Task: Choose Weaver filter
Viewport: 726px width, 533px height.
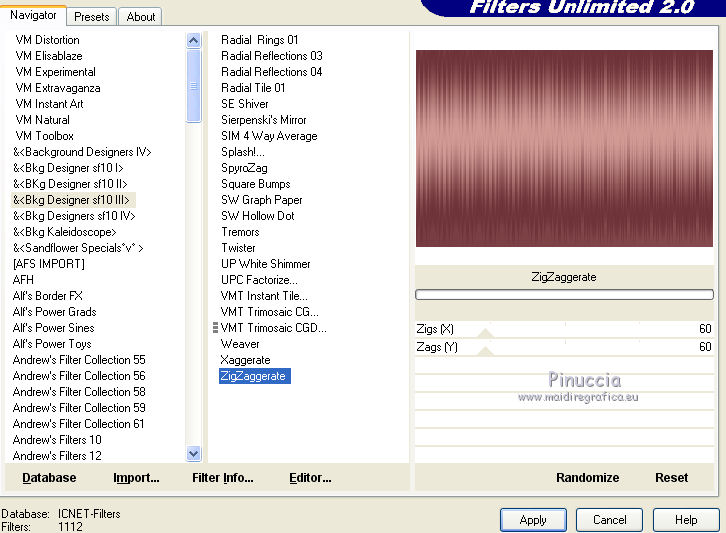Action: pos(240,344)
